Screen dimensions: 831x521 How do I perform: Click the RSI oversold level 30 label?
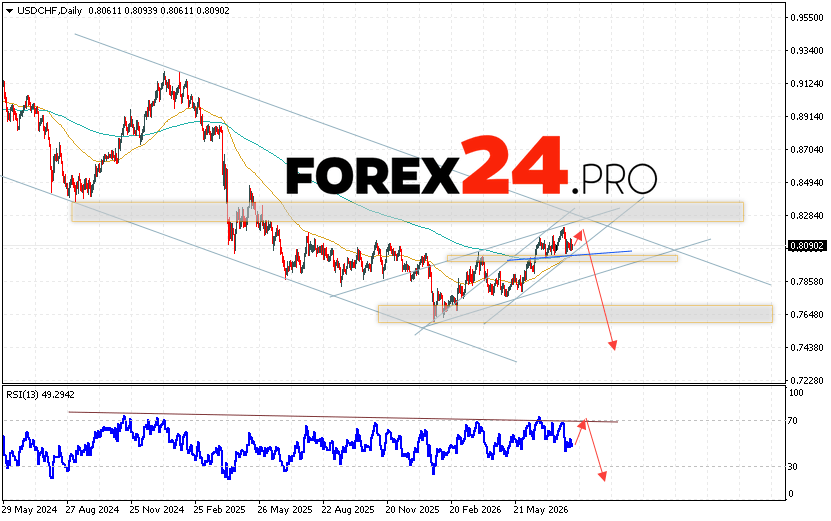click(793, 467)
